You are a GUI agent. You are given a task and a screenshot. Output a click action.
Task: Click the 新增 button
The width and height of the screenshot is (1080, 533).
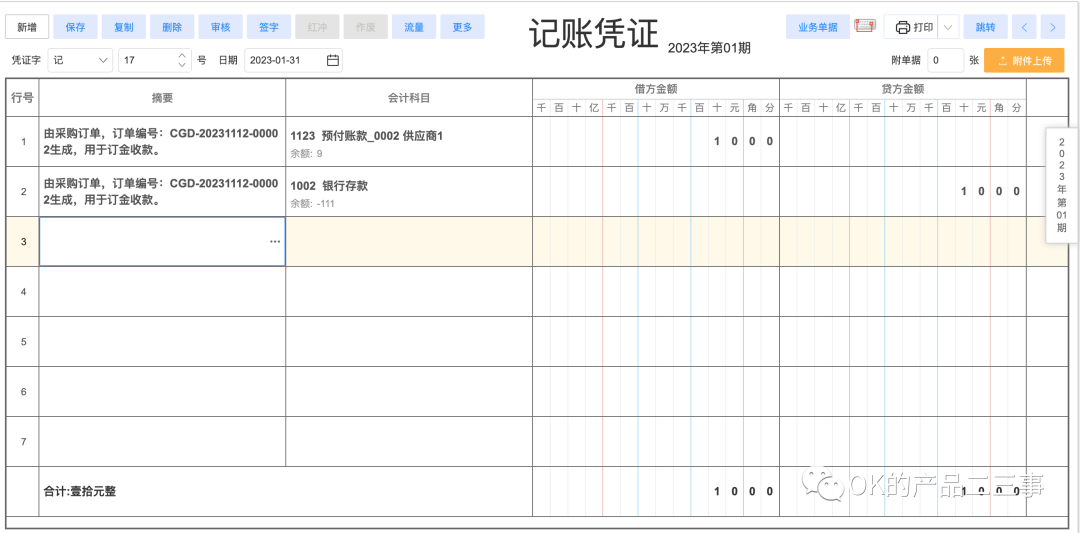pos(28,28)
